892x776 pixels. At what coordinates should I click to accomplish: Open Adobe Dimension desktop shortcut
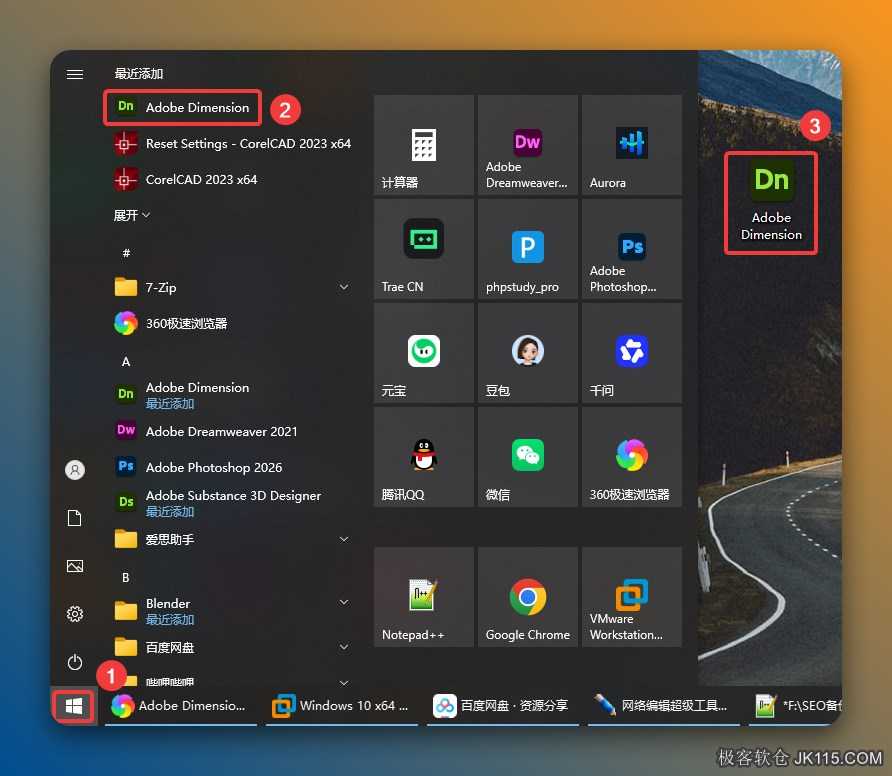click(x=771, y=202)
